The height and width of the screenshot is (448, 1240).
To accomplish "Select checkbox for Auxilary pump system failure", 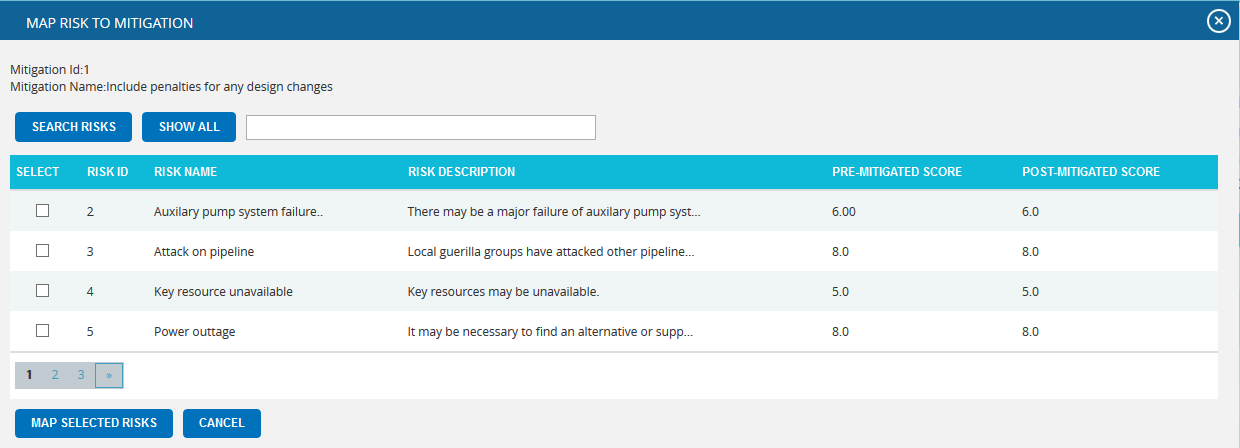I will point(42,211).
